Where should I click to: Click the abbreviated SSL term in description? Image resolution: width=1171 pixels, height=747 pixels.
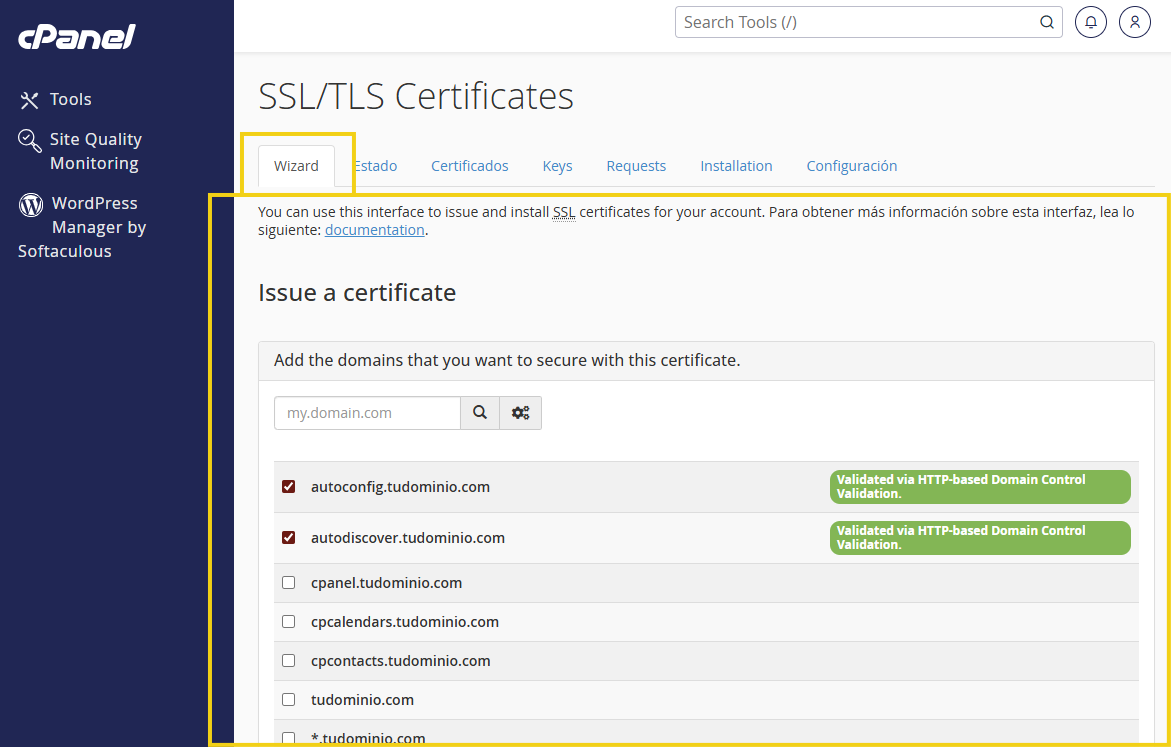tap(564, 212)
